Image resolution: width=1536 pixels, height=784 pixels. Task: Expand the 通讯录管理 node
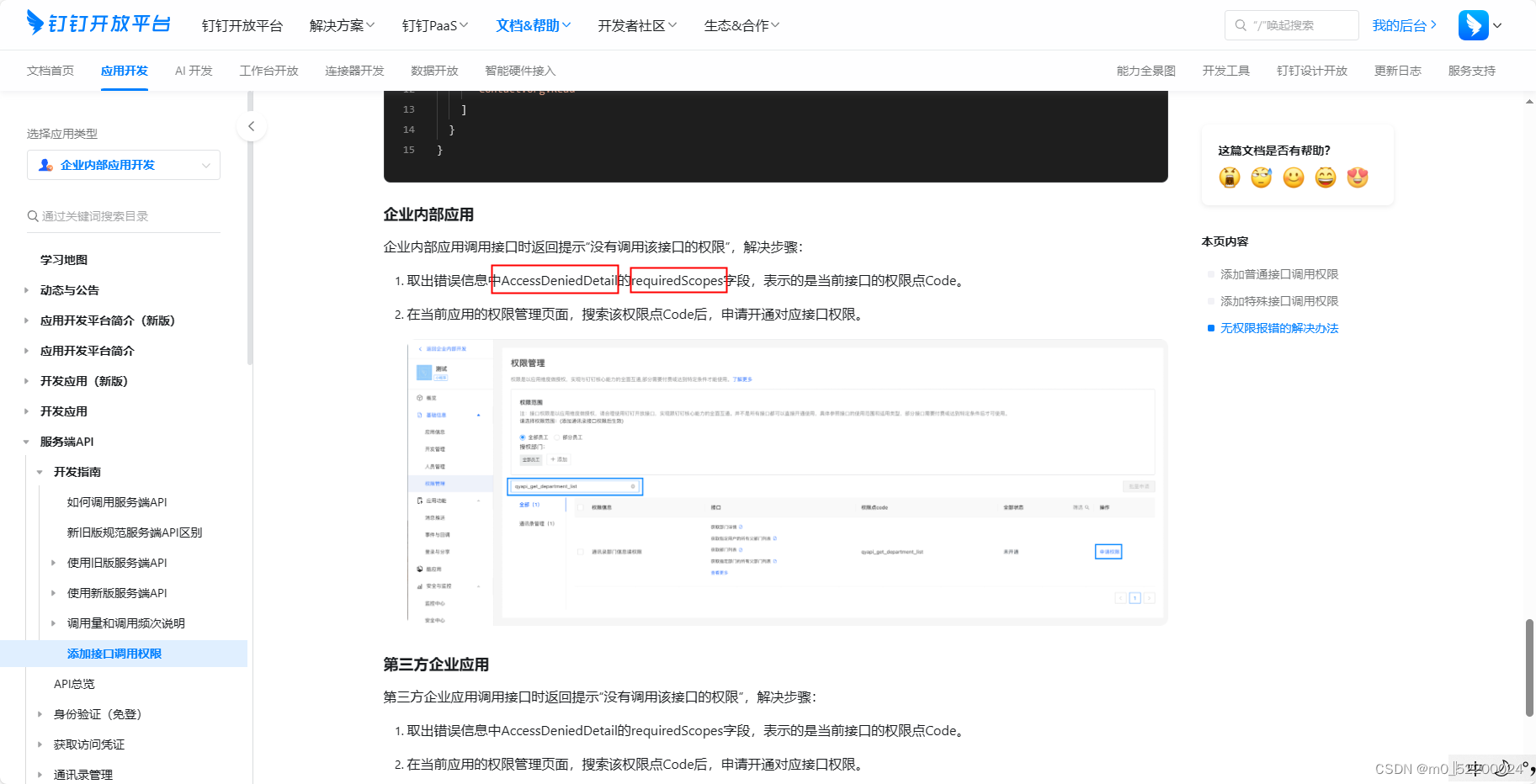click(x=40, y=775)
